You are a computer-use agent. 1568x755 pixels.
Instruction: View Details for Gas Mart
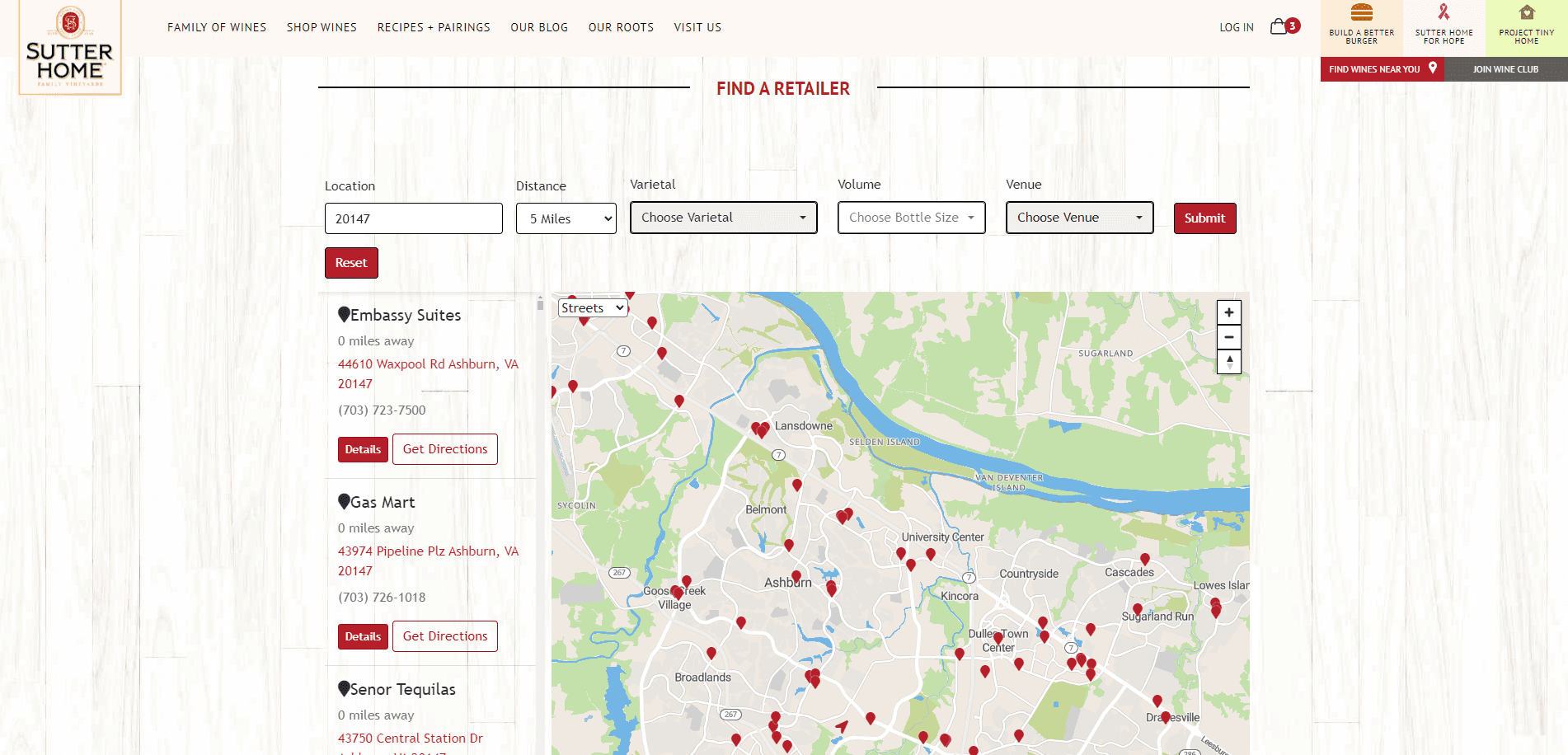(x=363, y=636)
